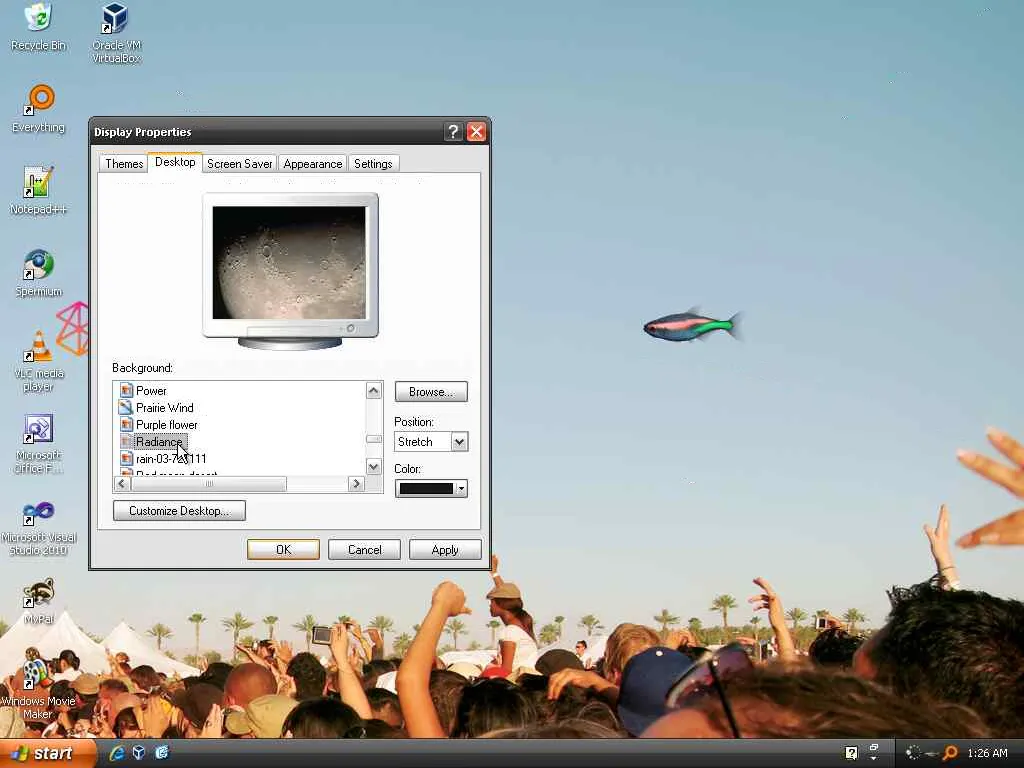Click the background list horizontal scroll thumb
Screen dimensions: 1024x768
pyautogui.click(x=208, y=484)
